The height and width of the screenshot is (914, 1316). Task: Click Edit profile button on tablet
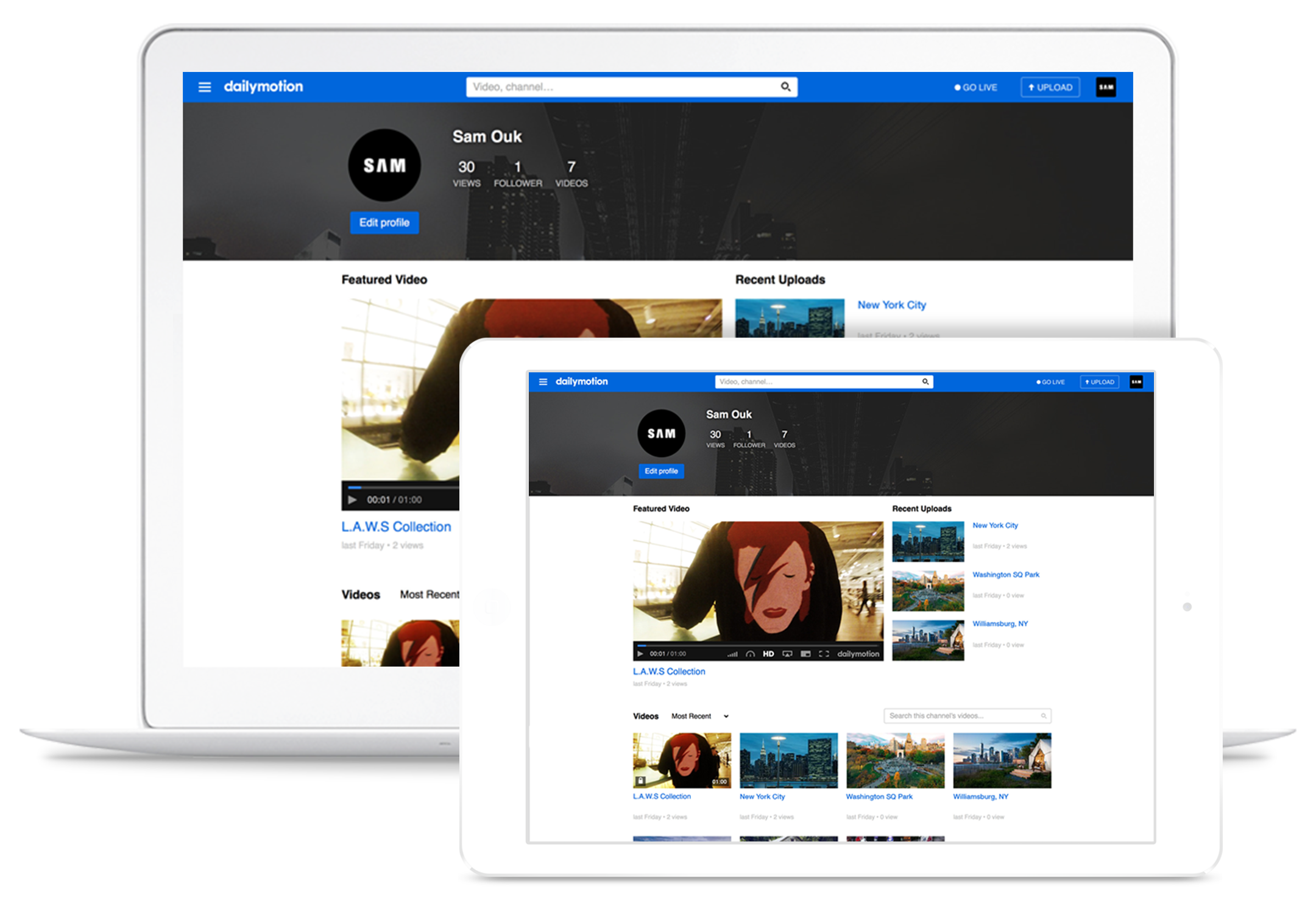click(661, 471)
